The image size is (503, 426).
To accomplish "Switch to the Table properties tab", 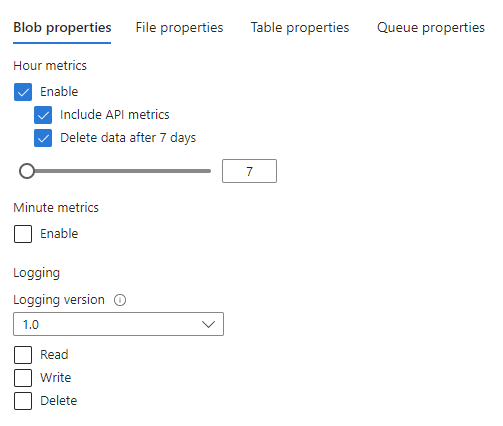I will (300, 28).
